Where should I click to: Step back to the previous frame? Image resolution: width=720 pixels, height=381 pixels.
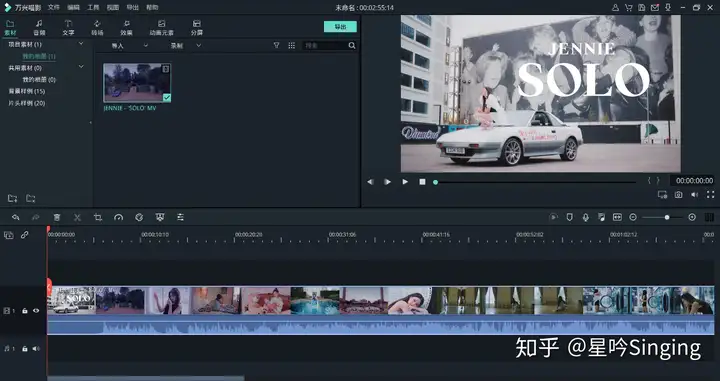[x=370, y=182]
